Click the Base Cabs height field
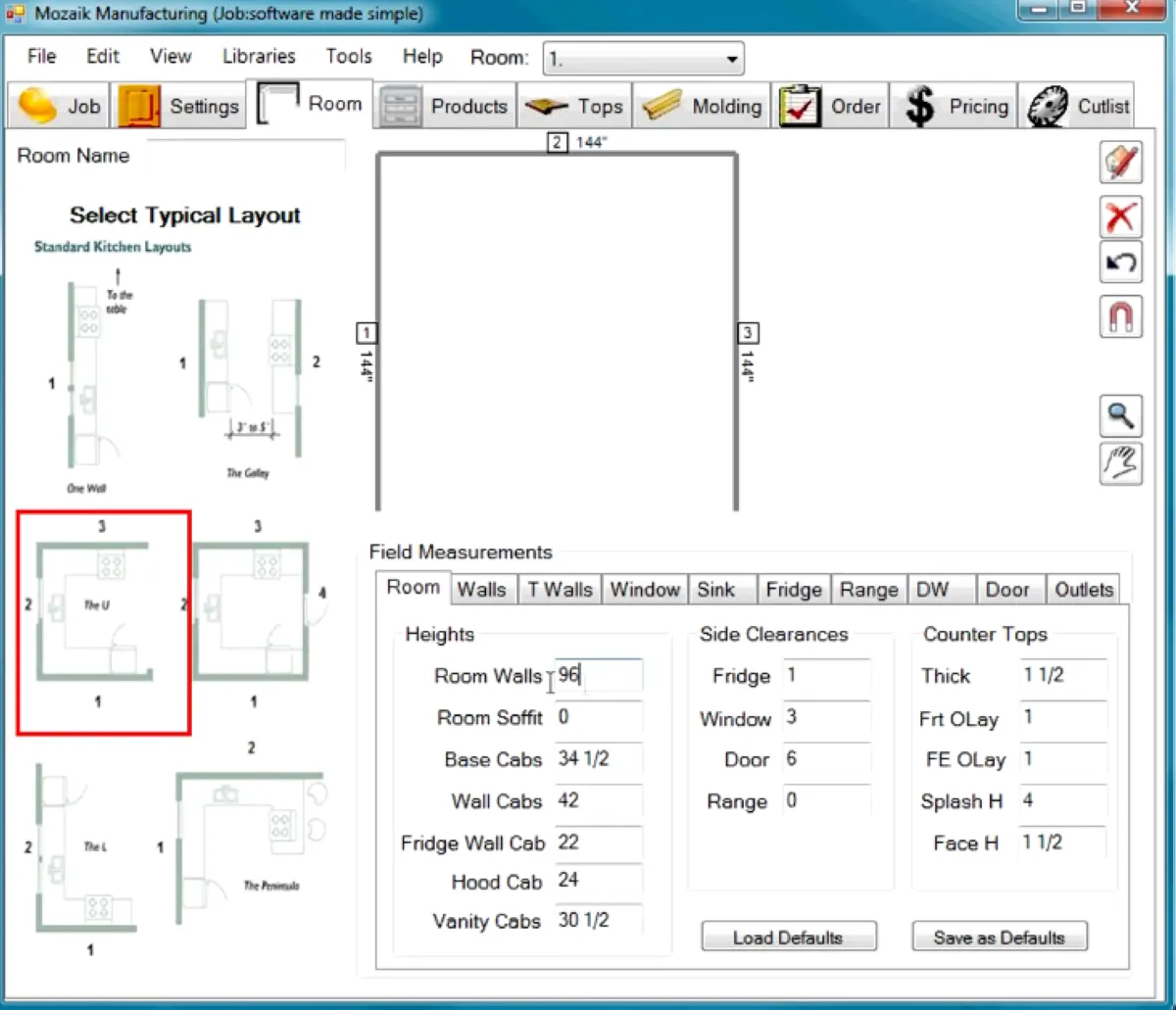The width and height of the screenshot is (1176, 1010). (x=598, y=759)
